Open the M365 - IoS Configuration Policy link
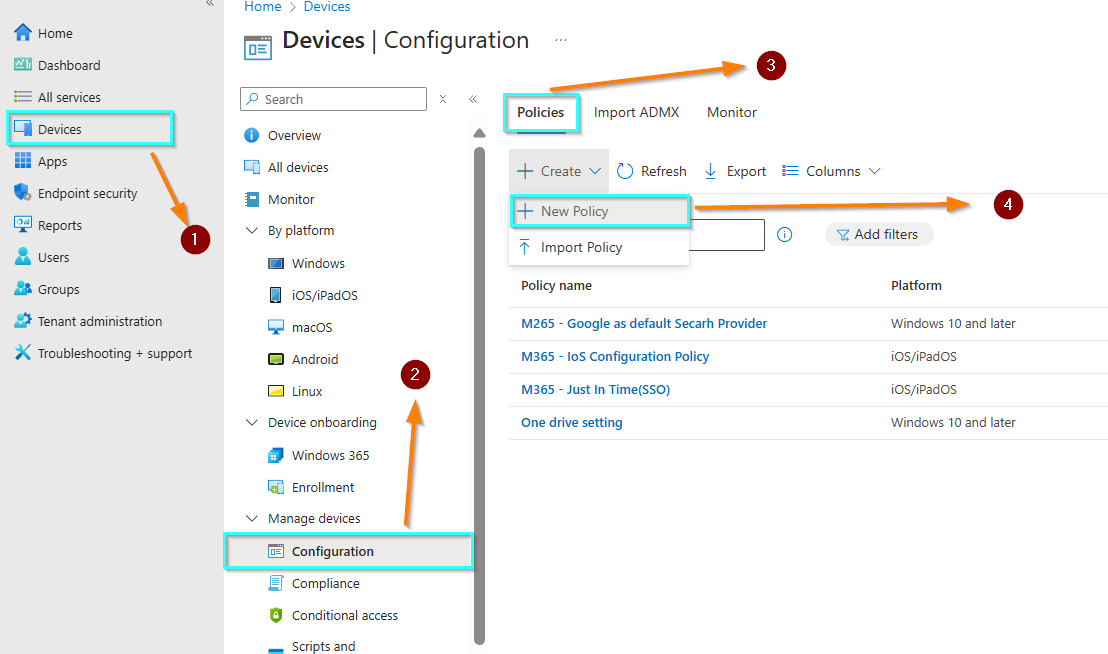Screen dimensions: 1108x654 pos(615,357)
